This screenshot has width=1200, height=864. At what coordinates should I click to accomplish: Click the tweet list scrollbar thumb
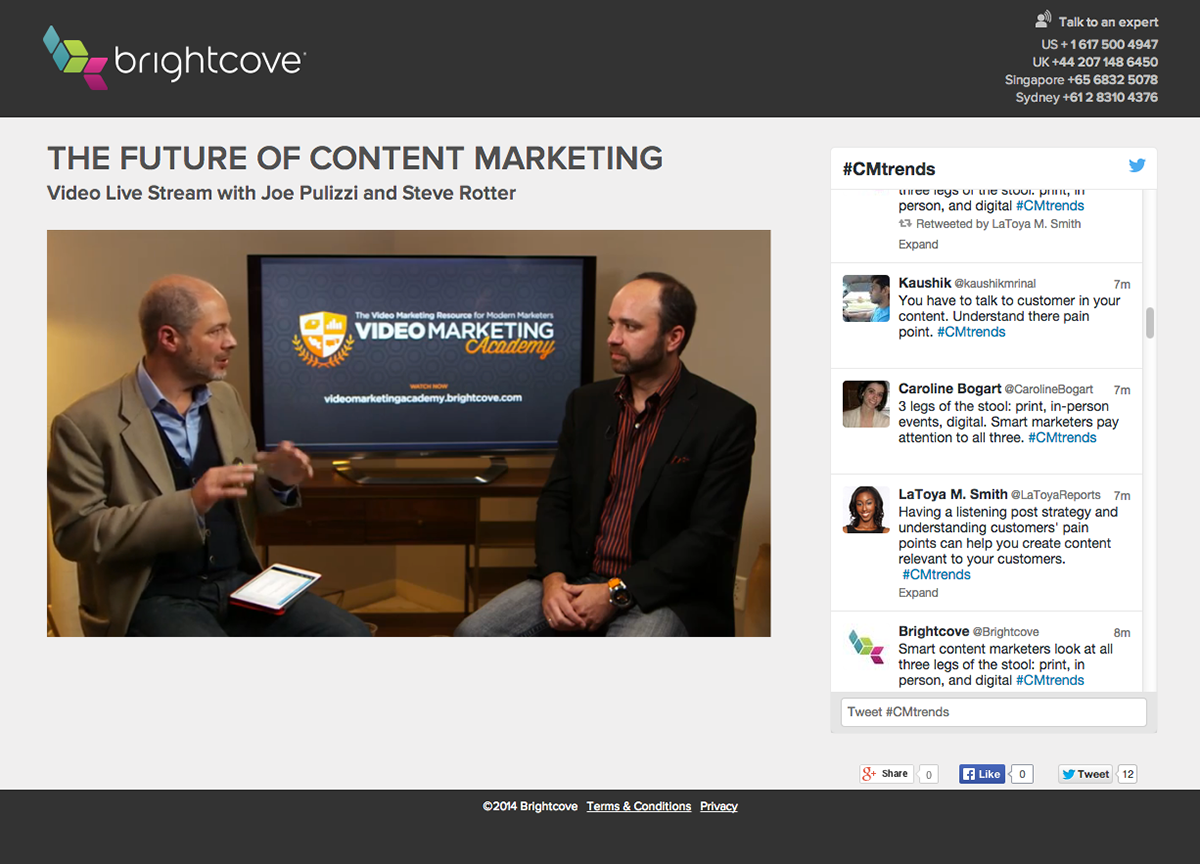1150,323
